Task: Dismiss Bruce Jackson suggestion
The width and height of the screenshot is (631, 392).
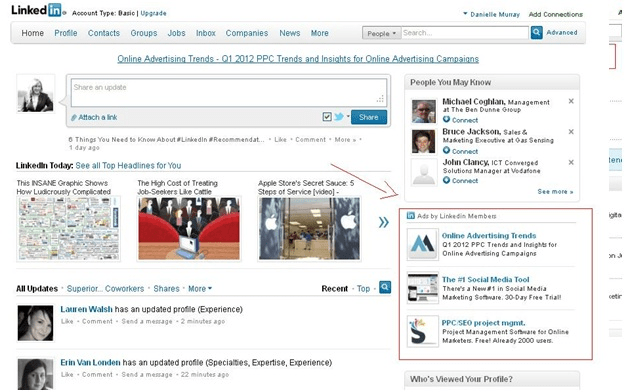Action: coord(571,132)
